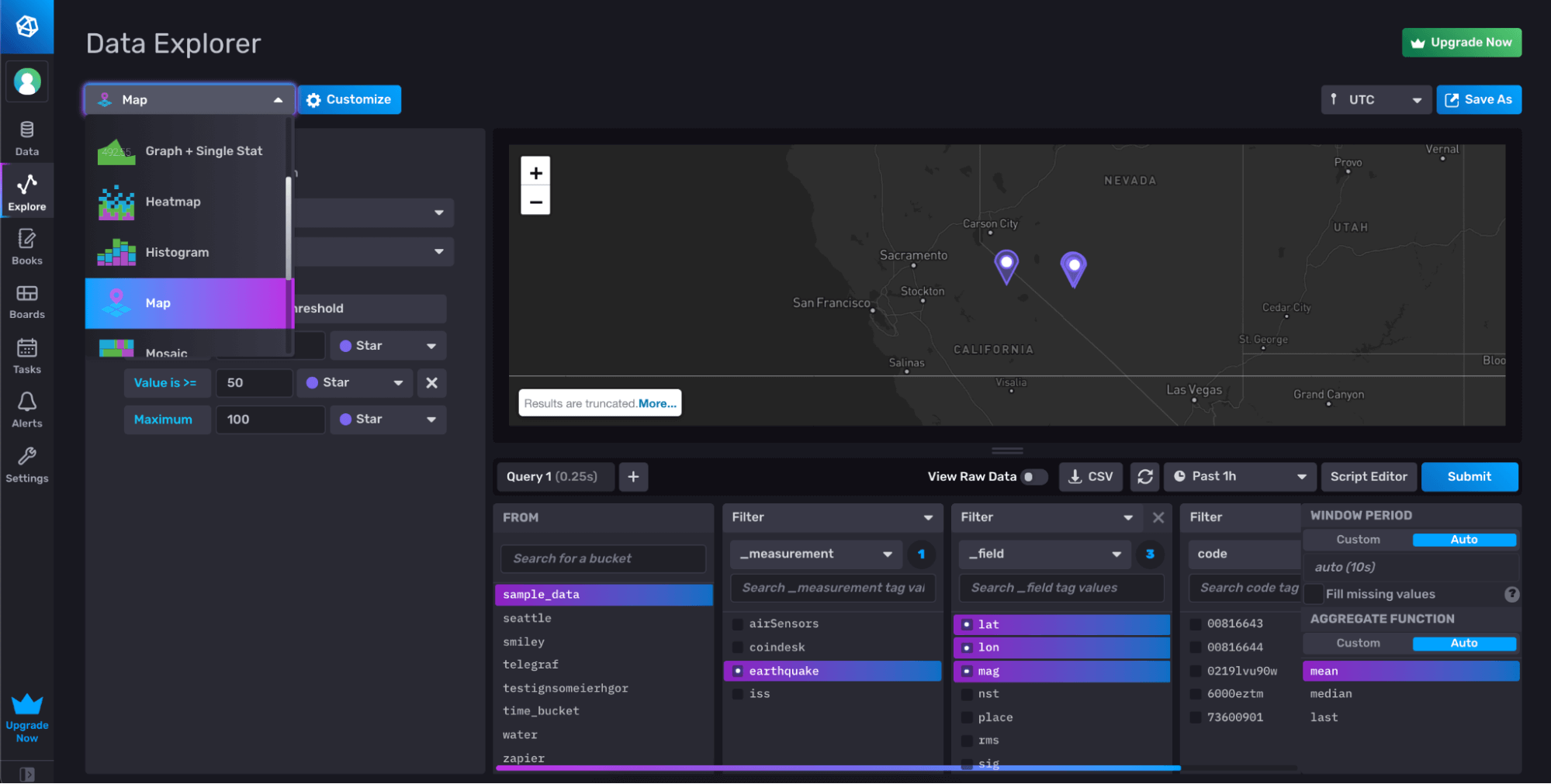Refresh the query results
Image resolution: width=1551 pixels, height=784 pixels.
tap(1144, 476)
